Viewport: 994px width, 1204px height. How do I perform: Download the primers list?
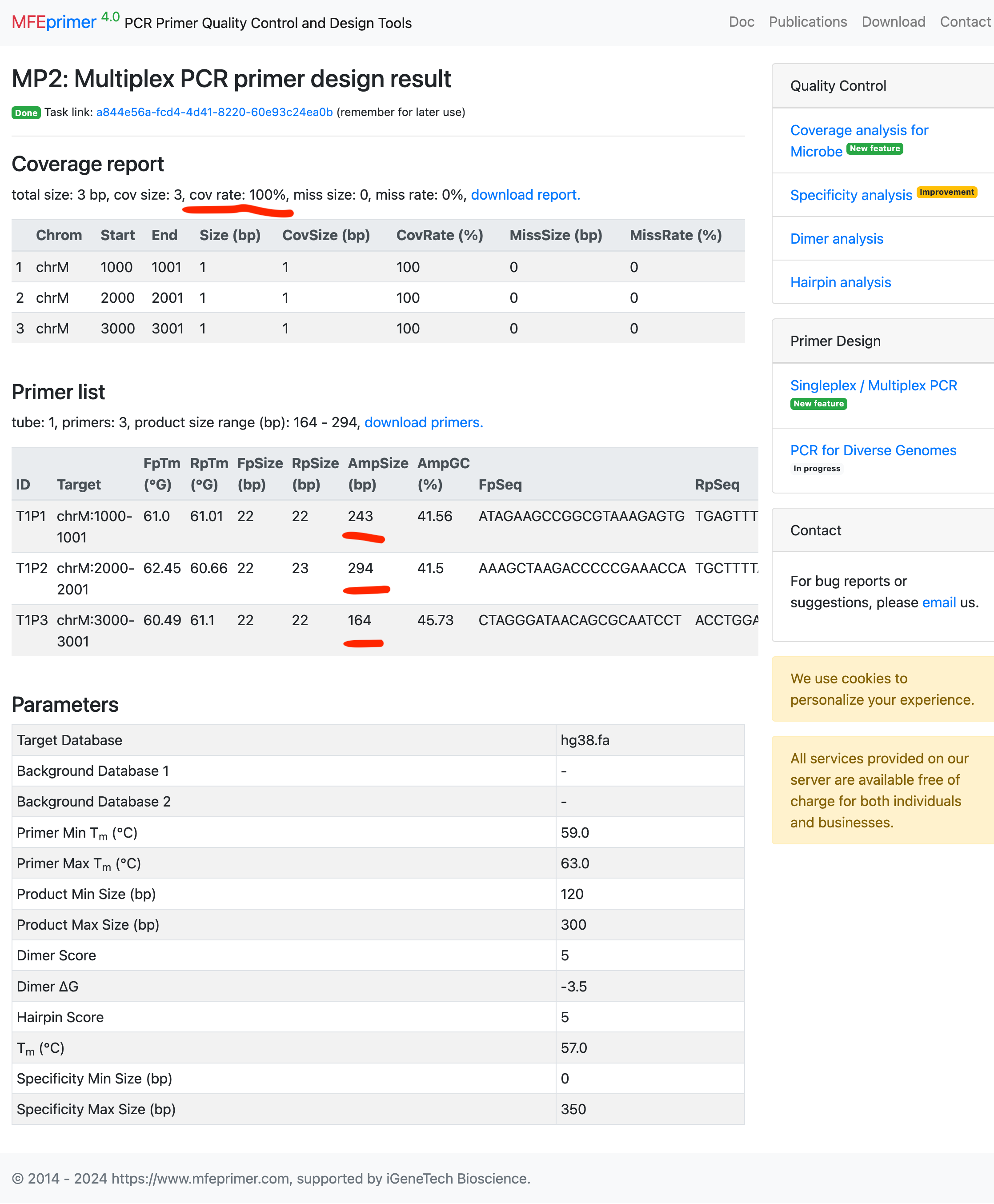coord(423,422)
